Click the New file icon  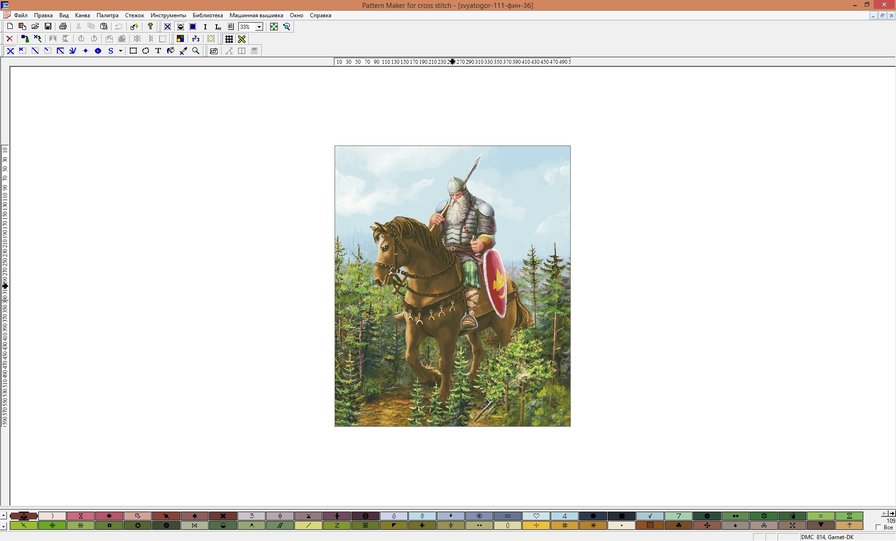click(9, 26)
